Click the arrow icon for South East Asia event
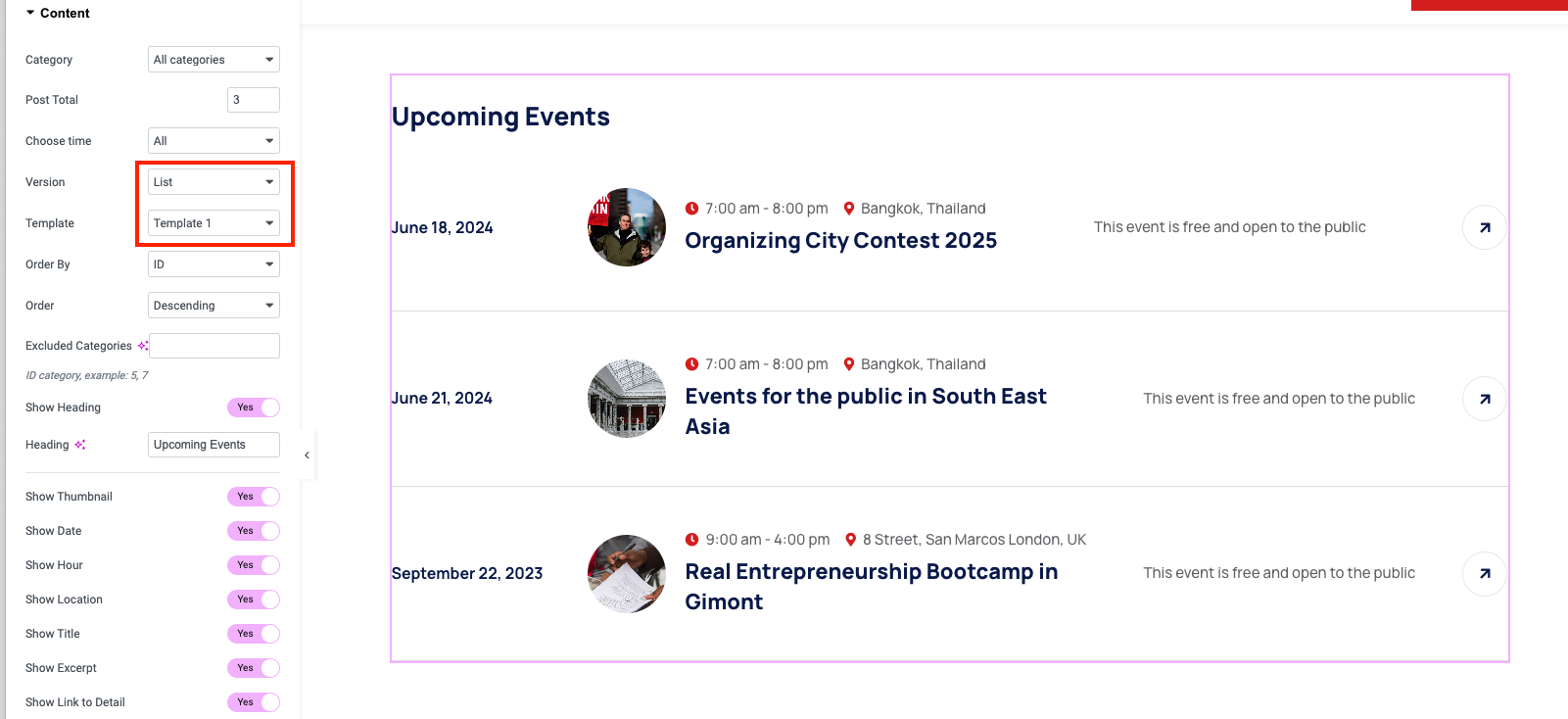 [x=1484, y=399]
